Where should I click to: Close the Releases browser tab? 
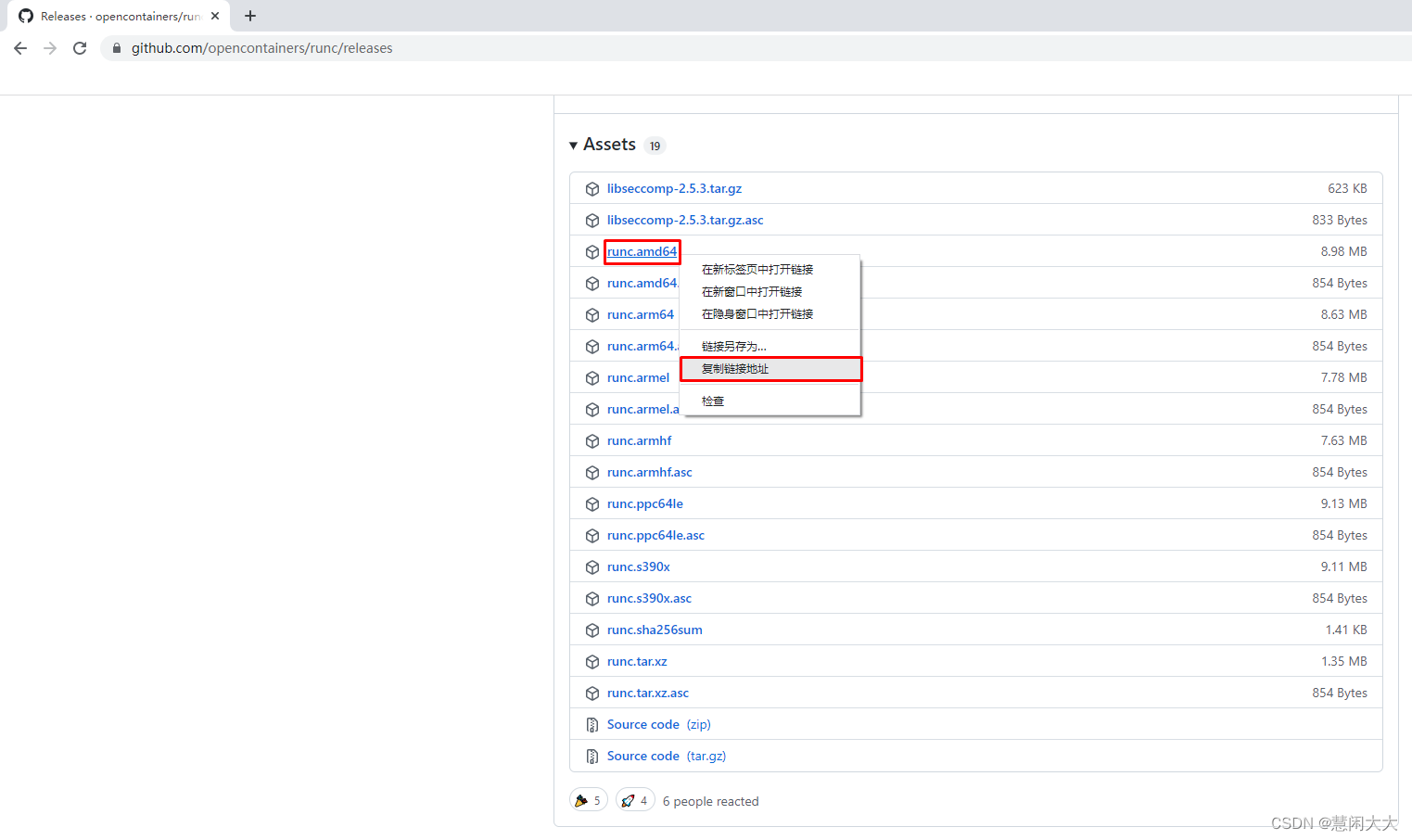coord(215,16)
